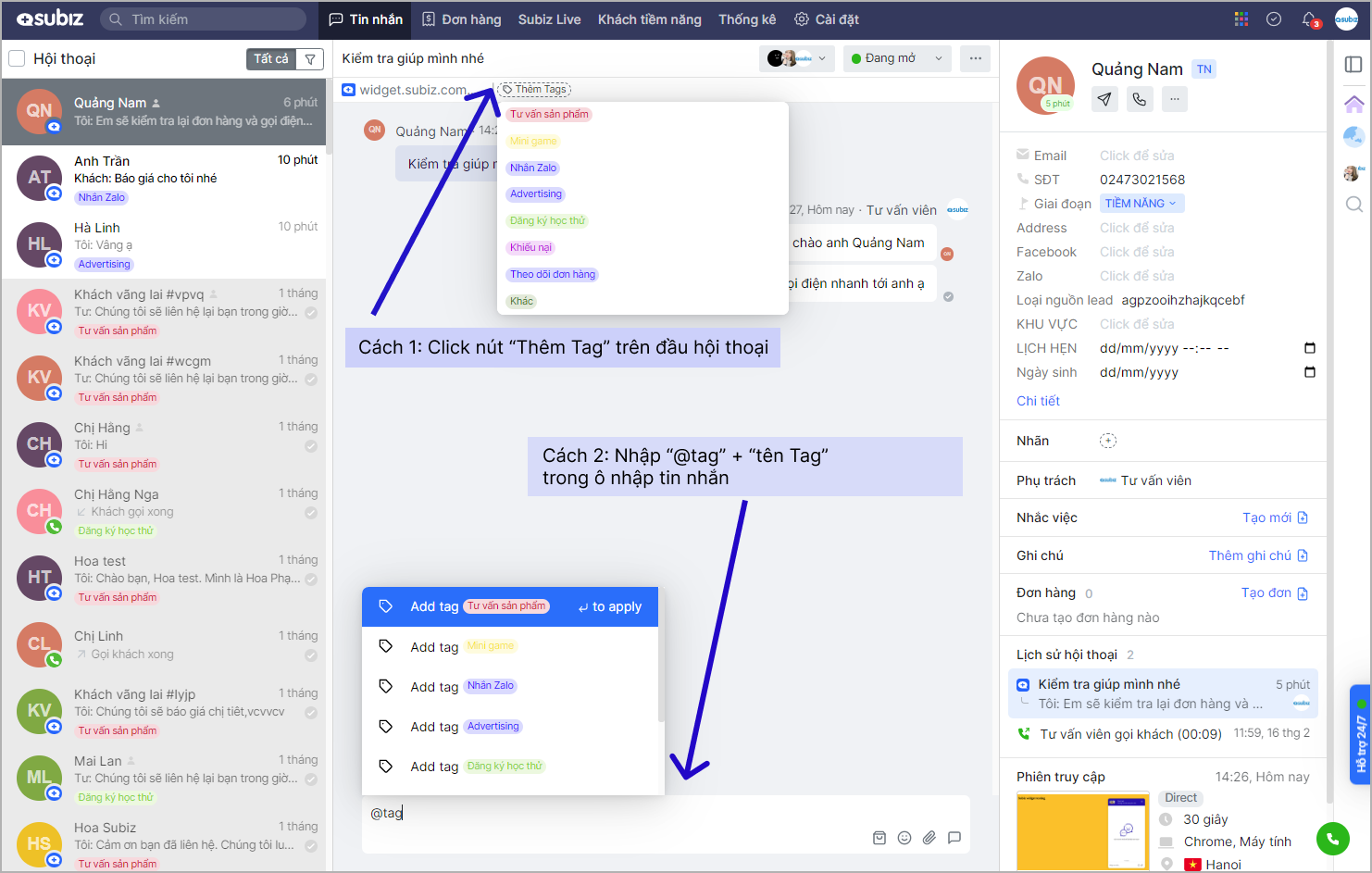Expand the Đang mở status dropdown
This screenshot has width=1372, height=873.
tap(896, 58)
